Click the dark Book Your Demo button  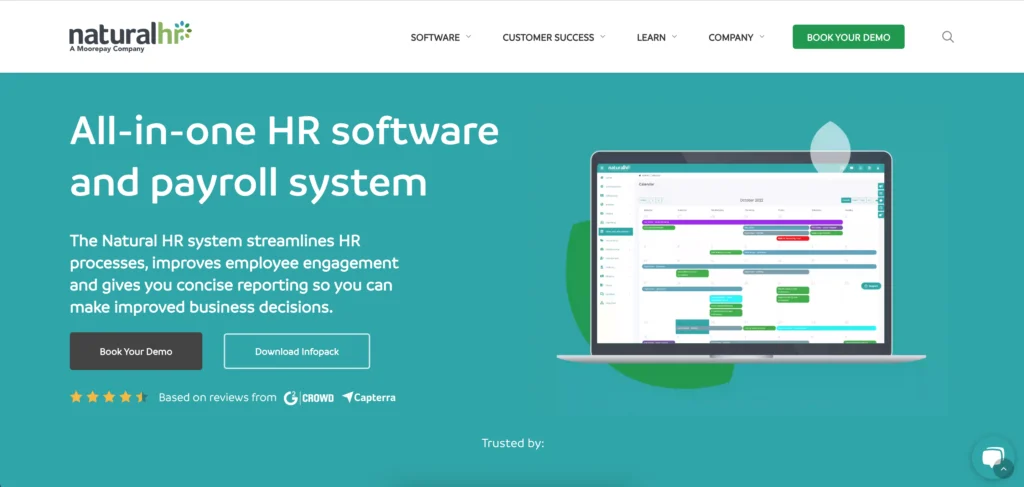(x=136, y=351)
